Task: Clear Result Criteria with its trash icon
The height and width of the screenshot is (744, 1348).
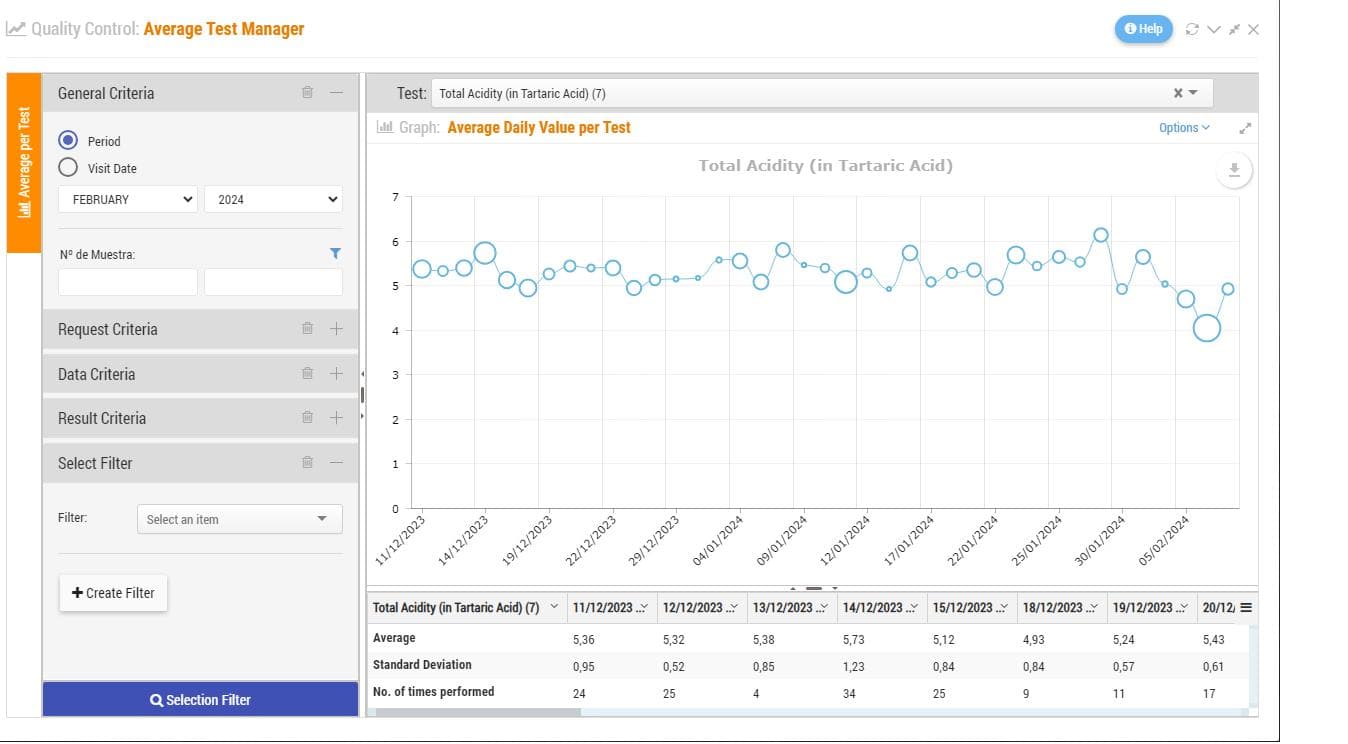Action: point(307,417)
